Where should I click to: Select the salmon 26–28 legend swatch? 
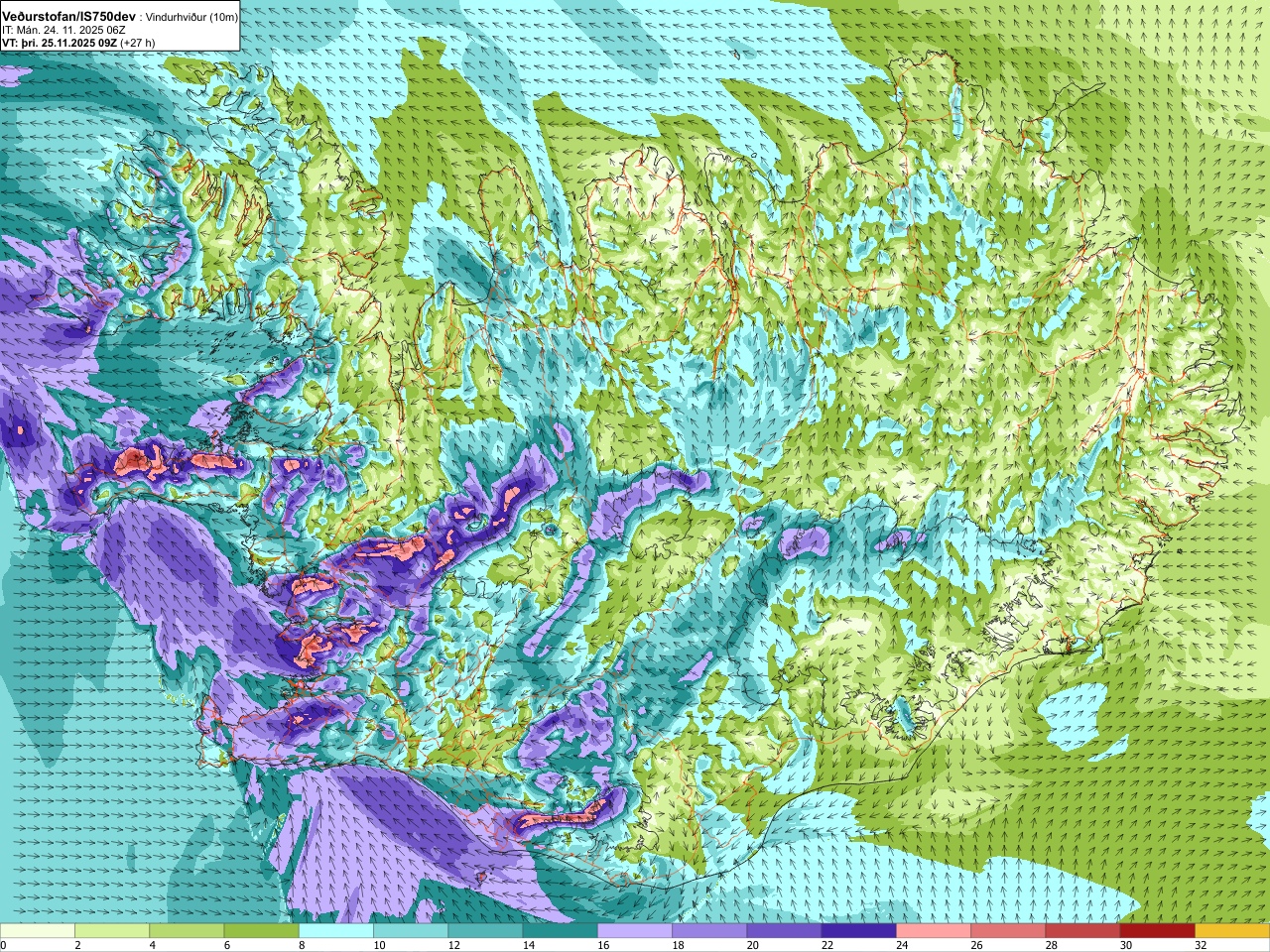pos(1008,931)
